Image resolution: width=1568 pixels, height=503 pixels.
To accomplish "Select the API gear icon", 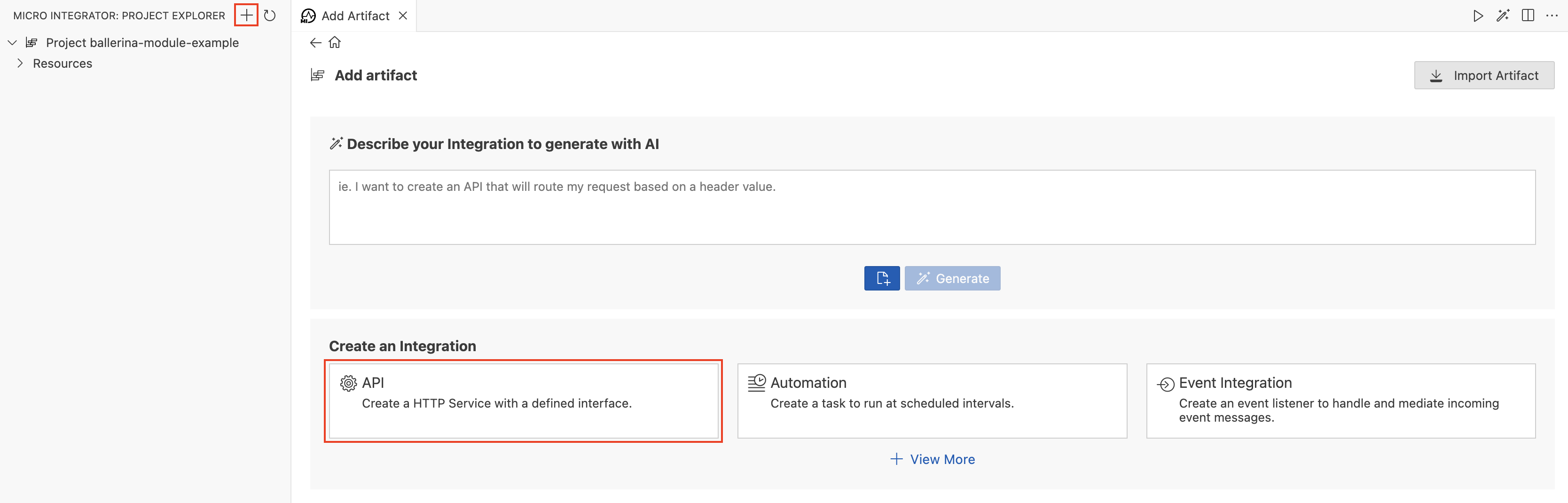I will 347,383.
